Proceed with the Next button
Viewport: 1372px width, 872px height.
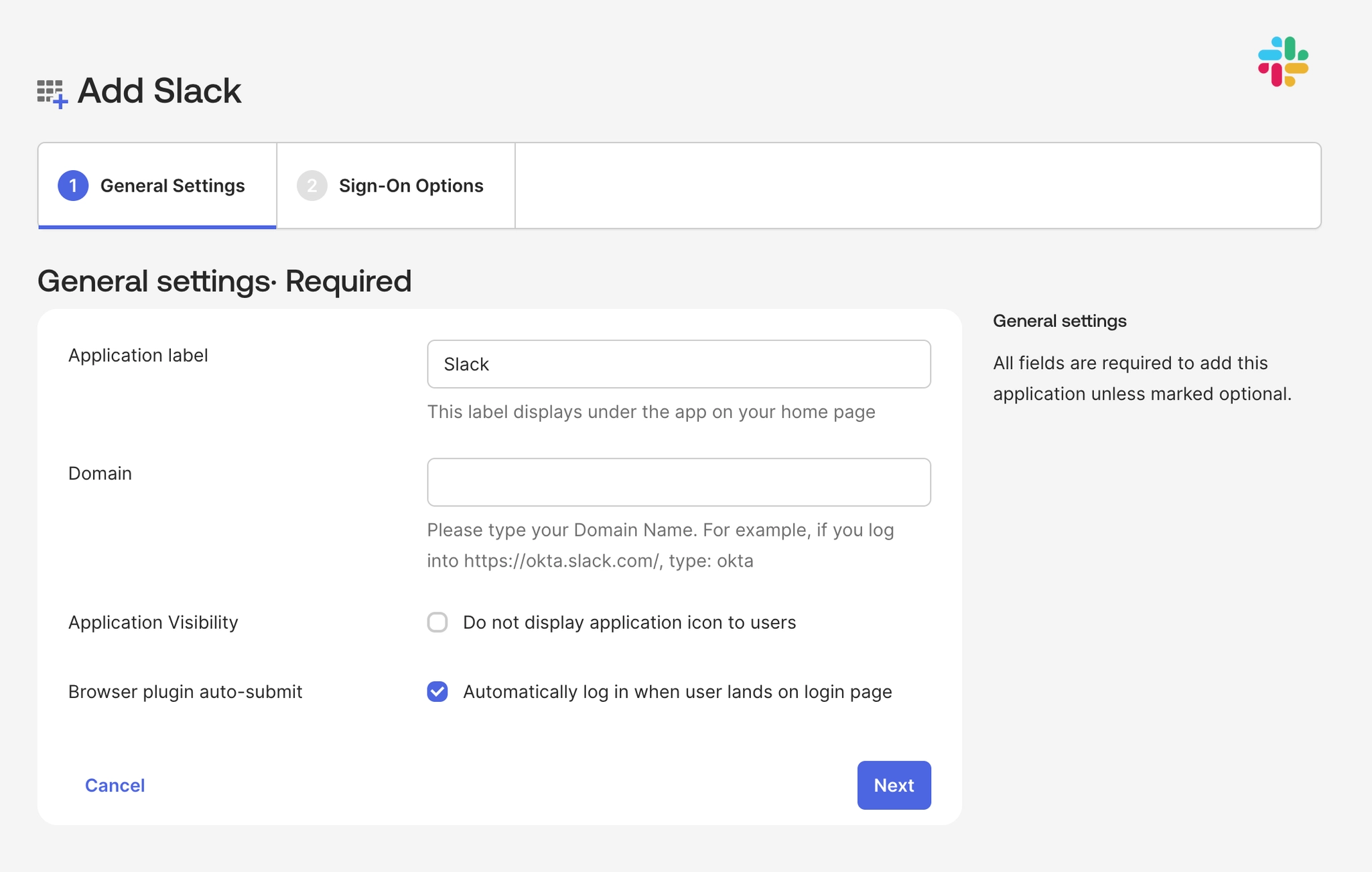[x=894, y=785]
